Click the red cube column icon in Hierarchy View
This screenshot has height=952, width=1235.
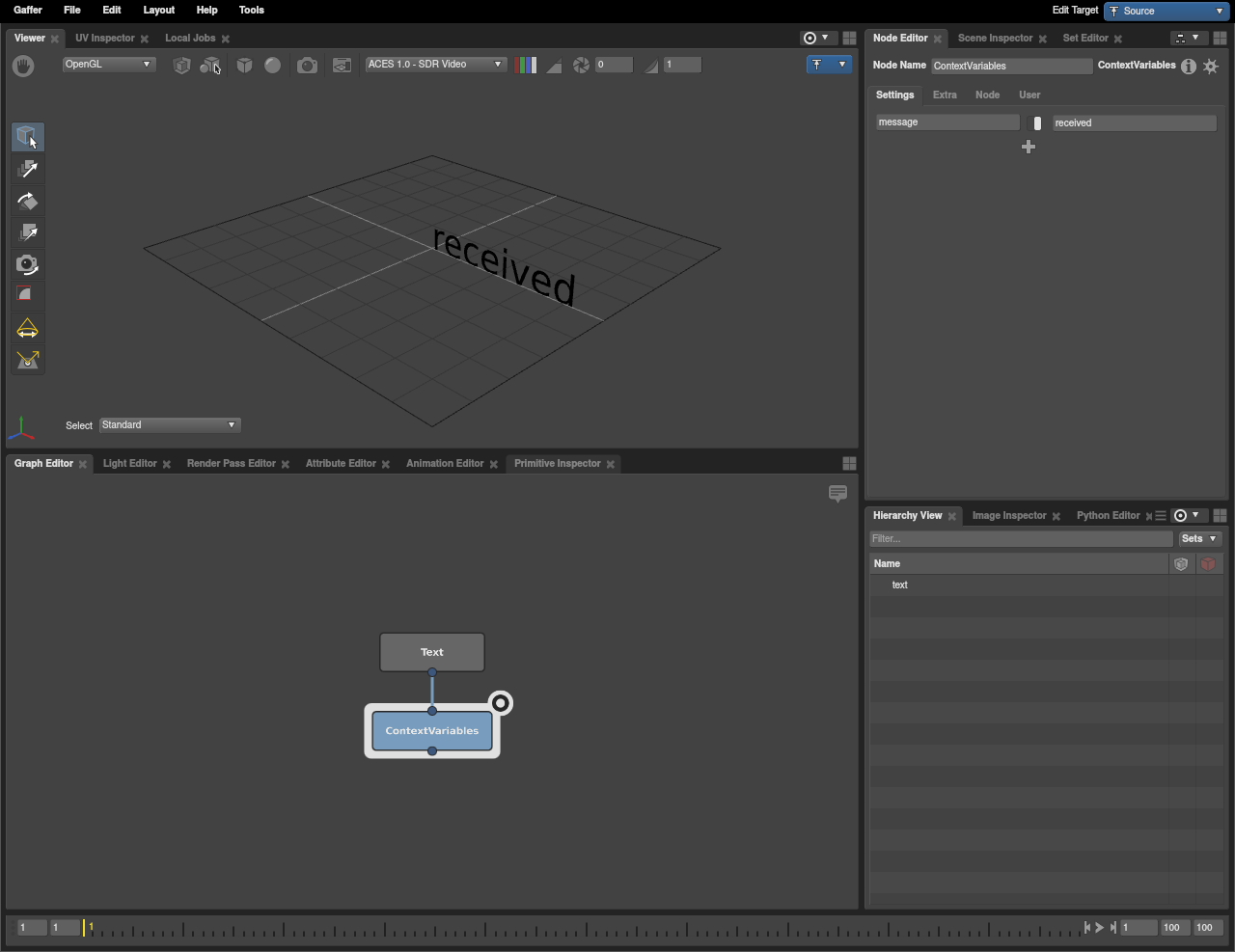[x=1208, y=563]
